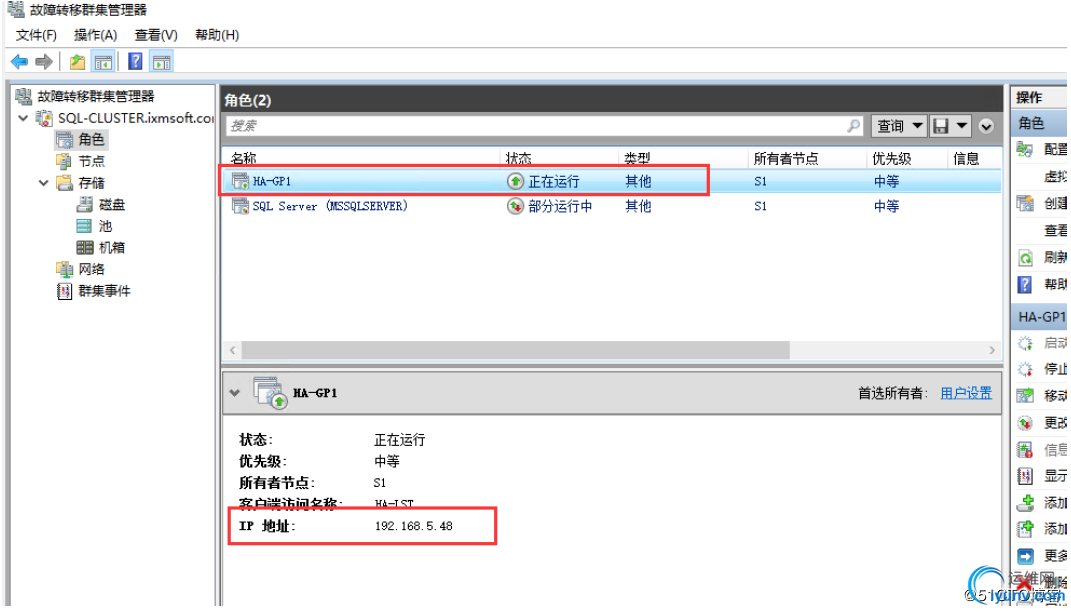
Task: Click the 帮助 icon in the 操作 pane
Action: pos(1025,284)
